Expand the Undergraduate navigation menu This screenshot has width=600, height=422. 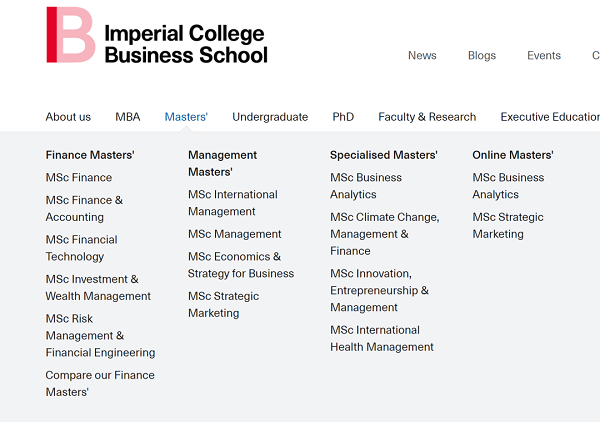pos(270,117)
